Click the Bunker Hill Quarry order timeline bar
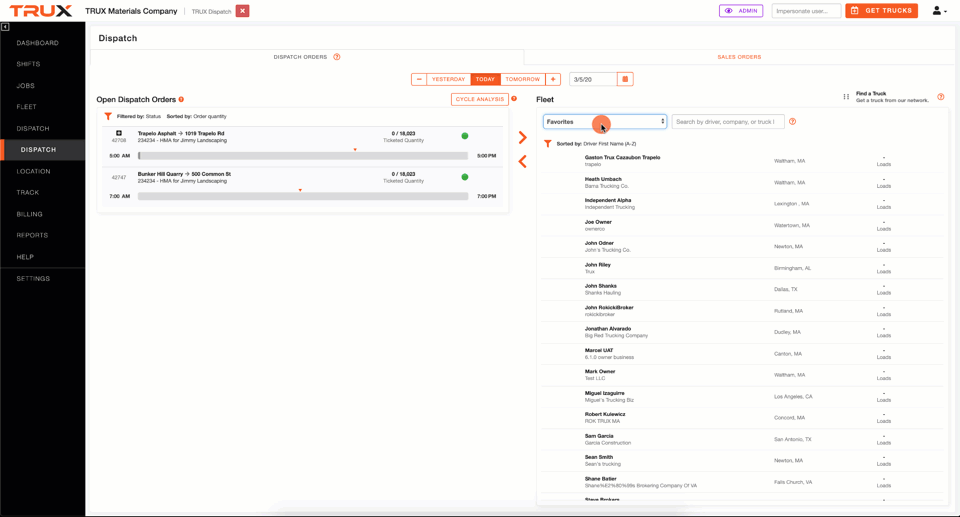 (303, 197)
